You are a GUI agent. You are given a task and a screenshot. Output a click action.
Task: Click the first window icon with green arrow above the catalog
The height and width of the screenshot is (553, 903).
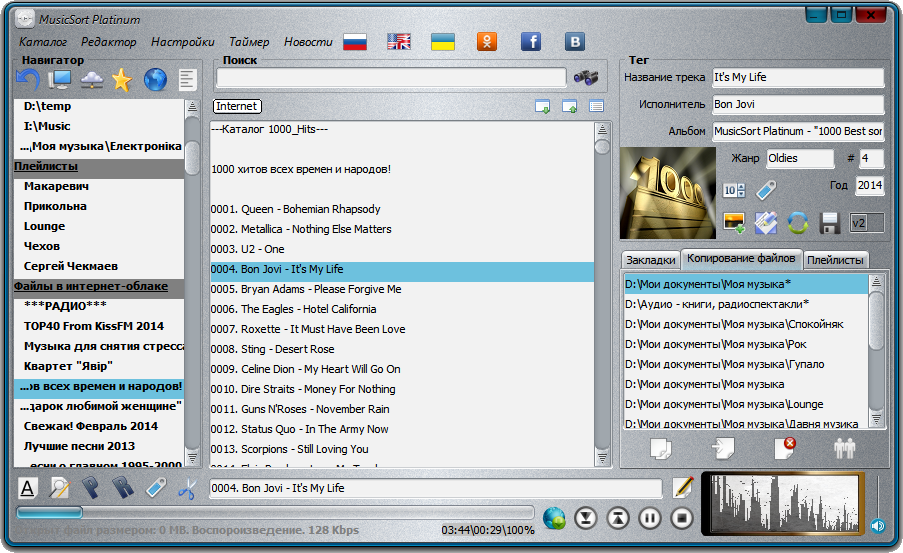(x=542, y=107)
